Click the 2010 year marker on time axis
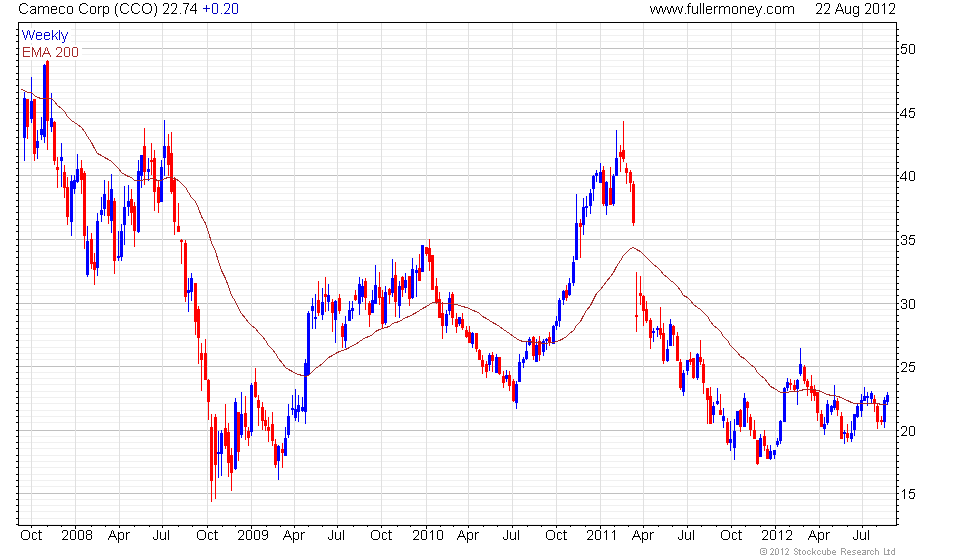Image resolution: width=980 pixels, height=560 pixels. [x=428, y=535]
